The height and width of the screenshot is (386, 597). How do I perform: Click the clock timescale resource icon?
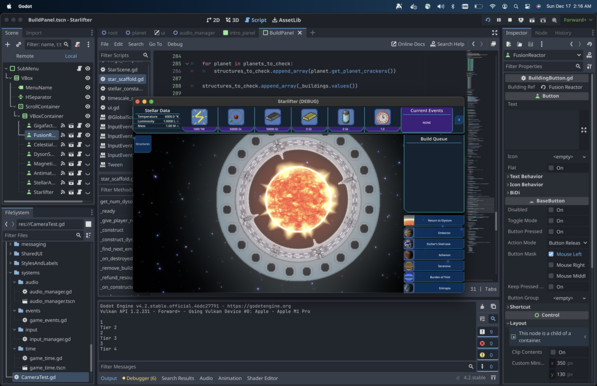[x=382, y=117]
